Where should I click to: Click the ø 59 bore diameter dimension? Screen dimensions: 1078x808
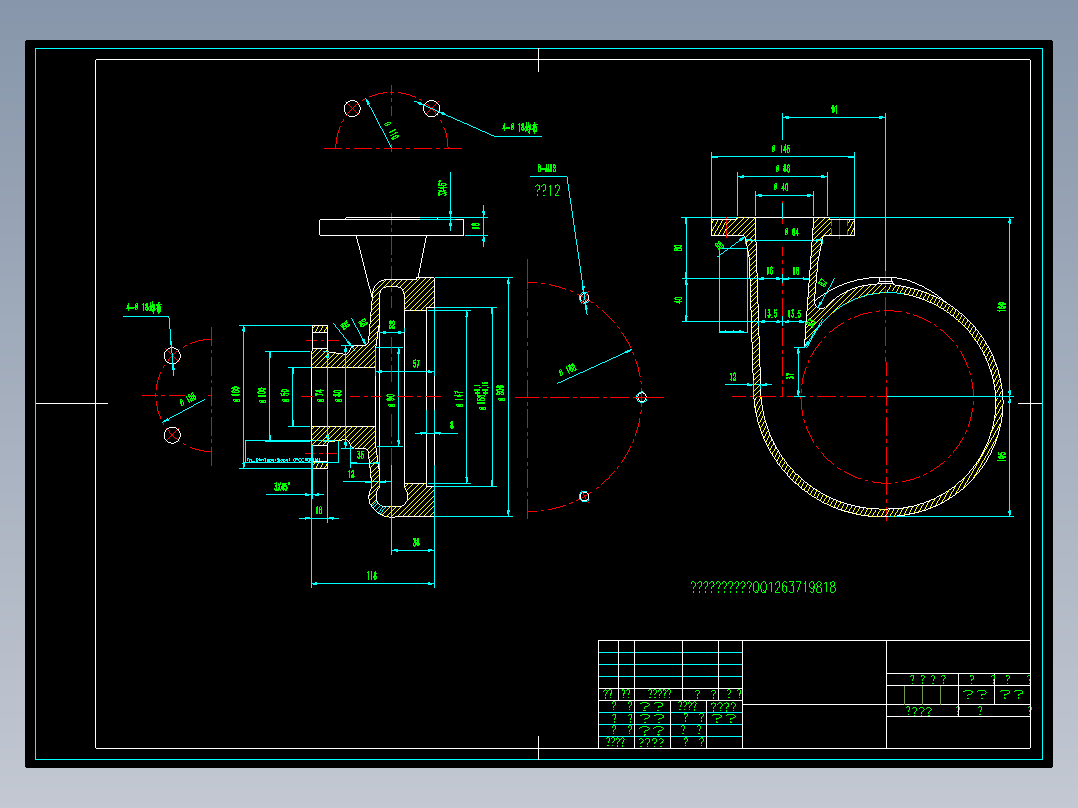[x=285, y=395]
